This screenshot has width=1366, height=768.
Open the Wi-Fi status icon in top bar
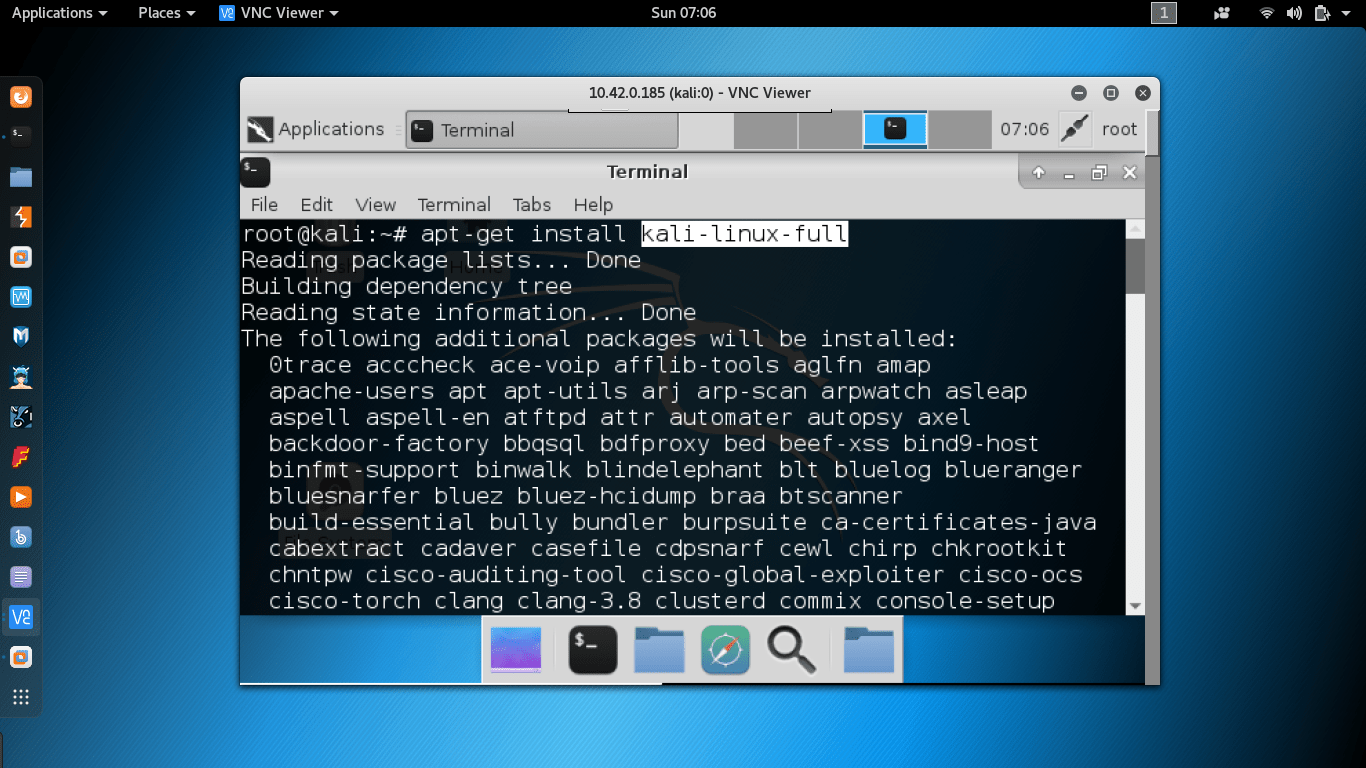pos(1267,13)
